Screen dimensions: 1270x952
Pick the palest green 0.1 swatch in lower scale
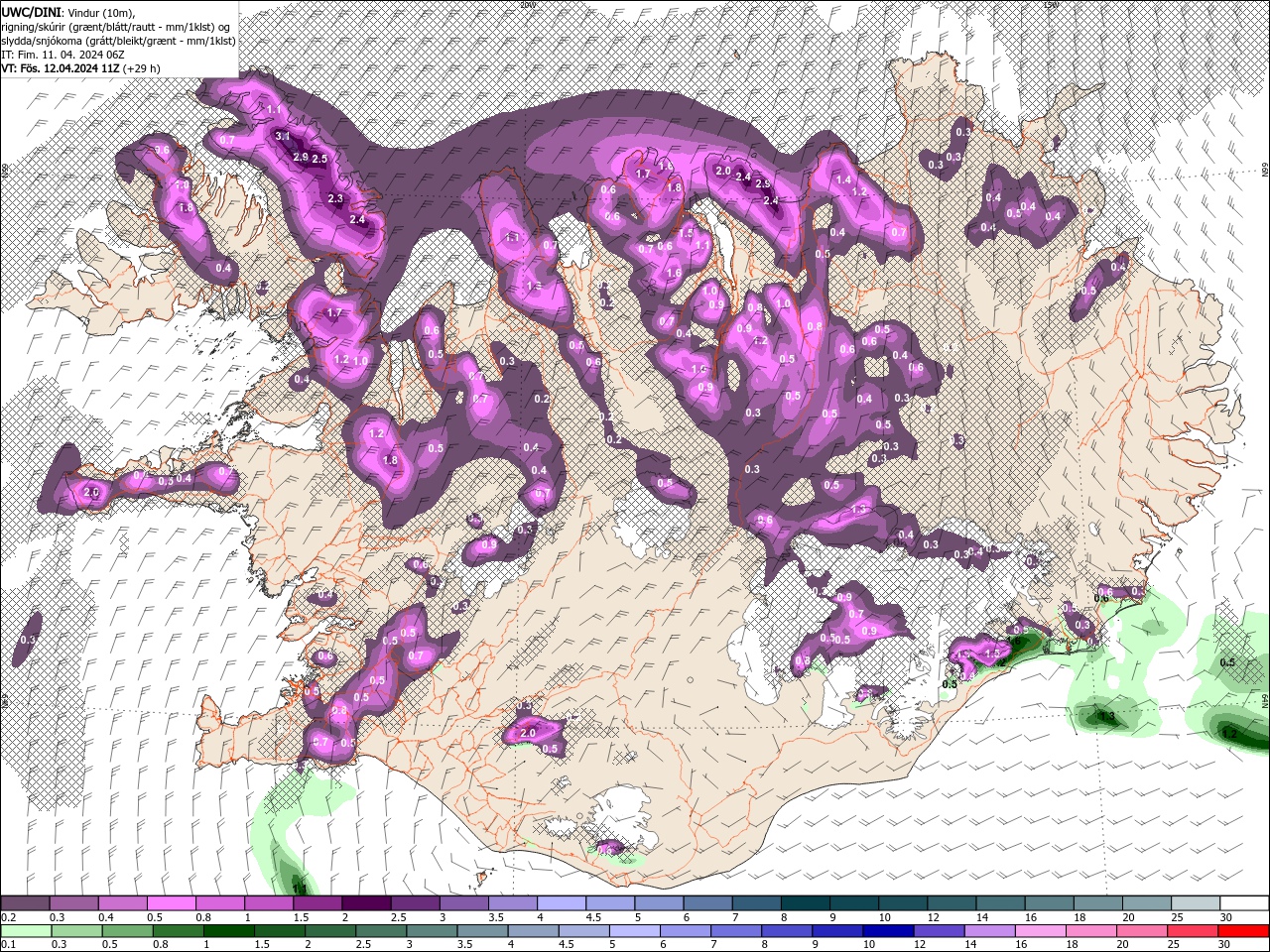coord(26,931)
